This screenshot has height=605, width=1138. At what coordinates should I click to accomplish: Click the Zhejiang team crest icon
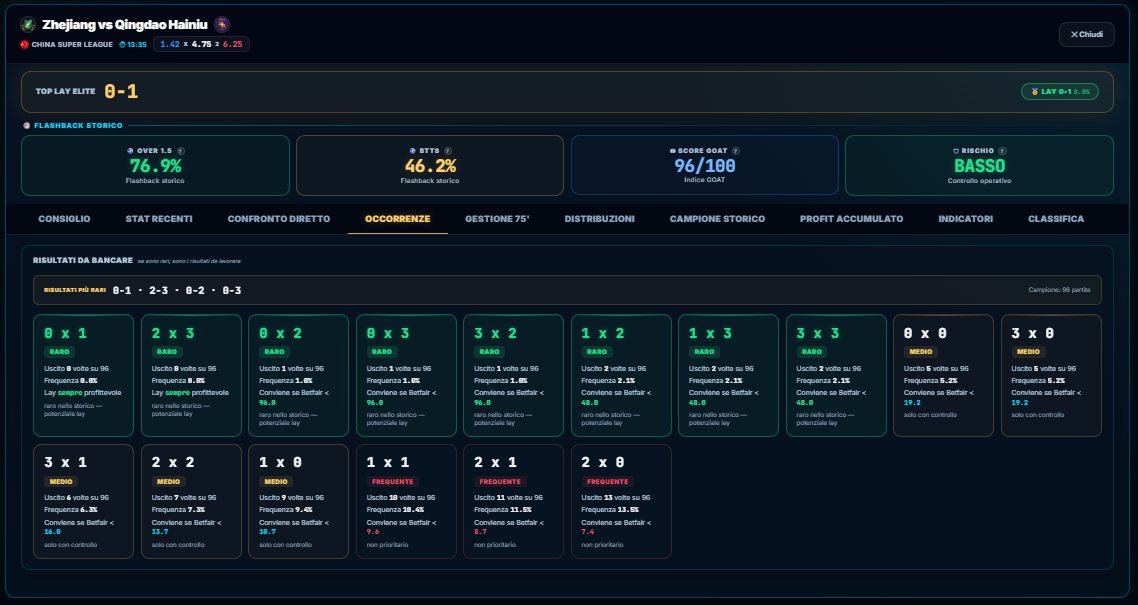click(28, 25)
